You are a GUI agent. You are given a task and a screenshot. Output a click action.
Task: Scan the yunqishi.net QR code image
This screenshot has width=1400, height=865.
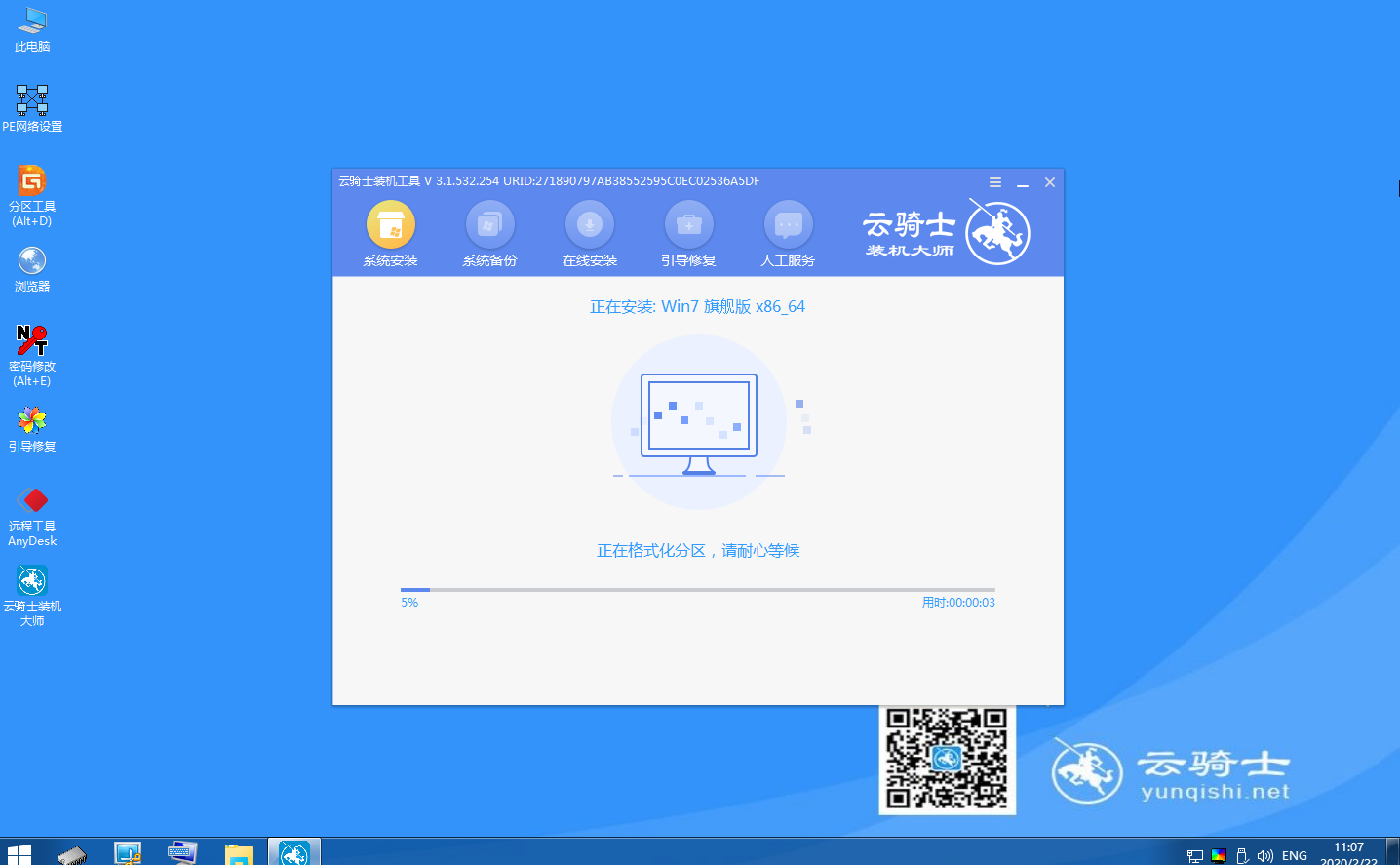(x=947, y=758)
